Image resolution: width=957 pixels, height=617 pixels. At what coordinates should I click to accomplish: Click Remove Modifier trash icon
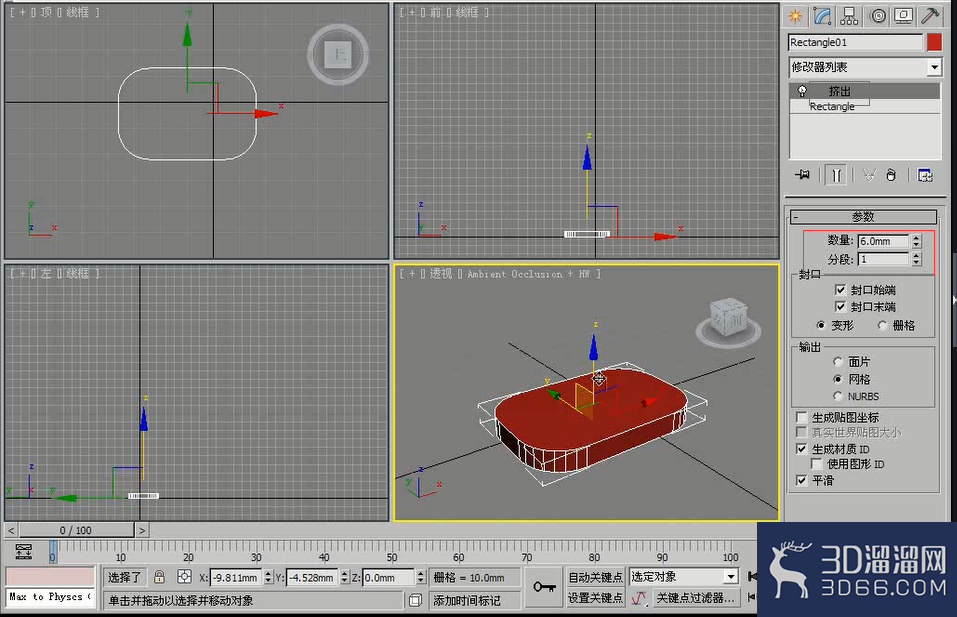891,176
